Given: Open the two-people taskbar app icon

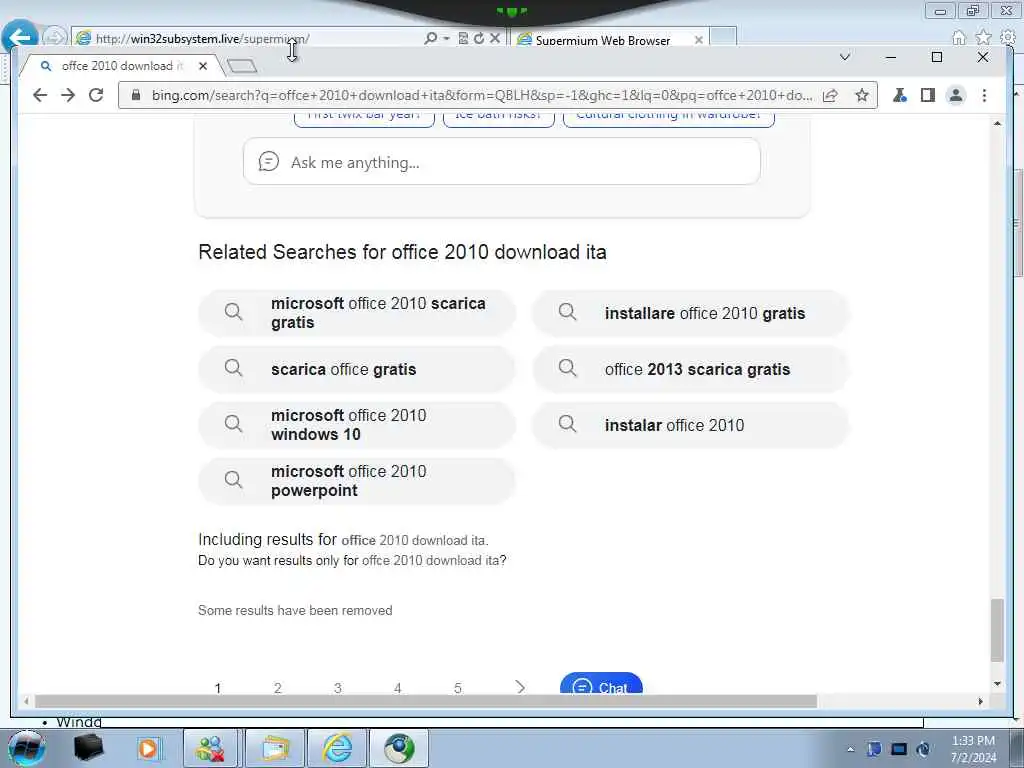Looking at the screenshot, I should tap(210, 748).
